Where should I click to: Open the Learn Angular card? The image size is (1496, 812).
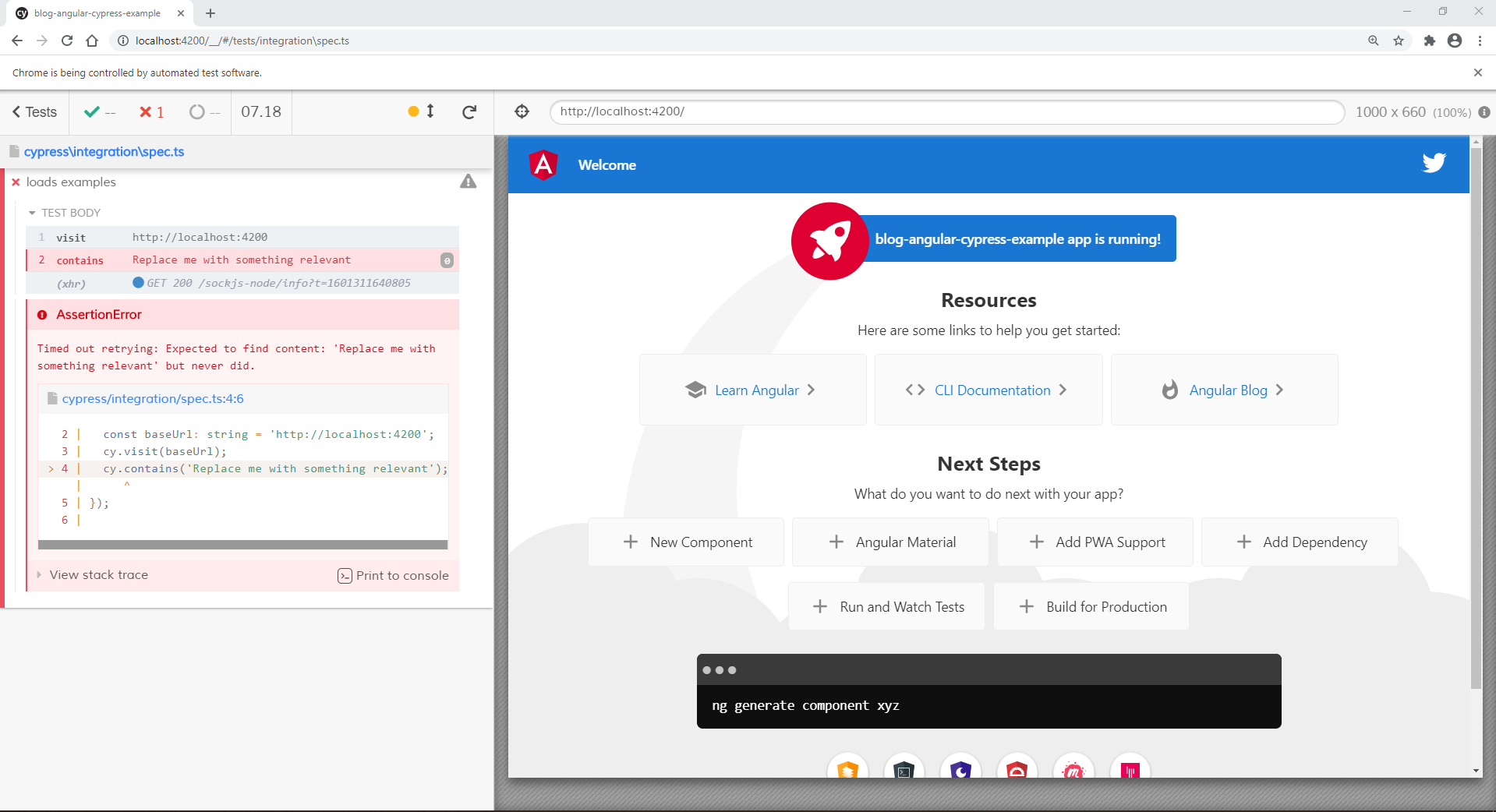752,390
